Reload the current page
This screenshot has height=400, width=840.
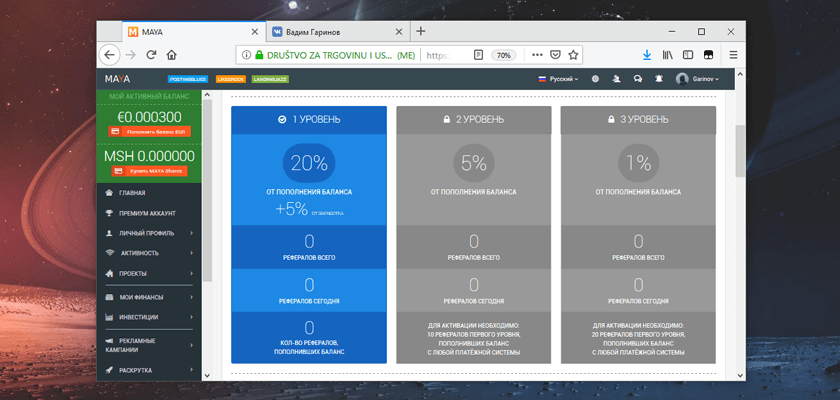[151, 55]
